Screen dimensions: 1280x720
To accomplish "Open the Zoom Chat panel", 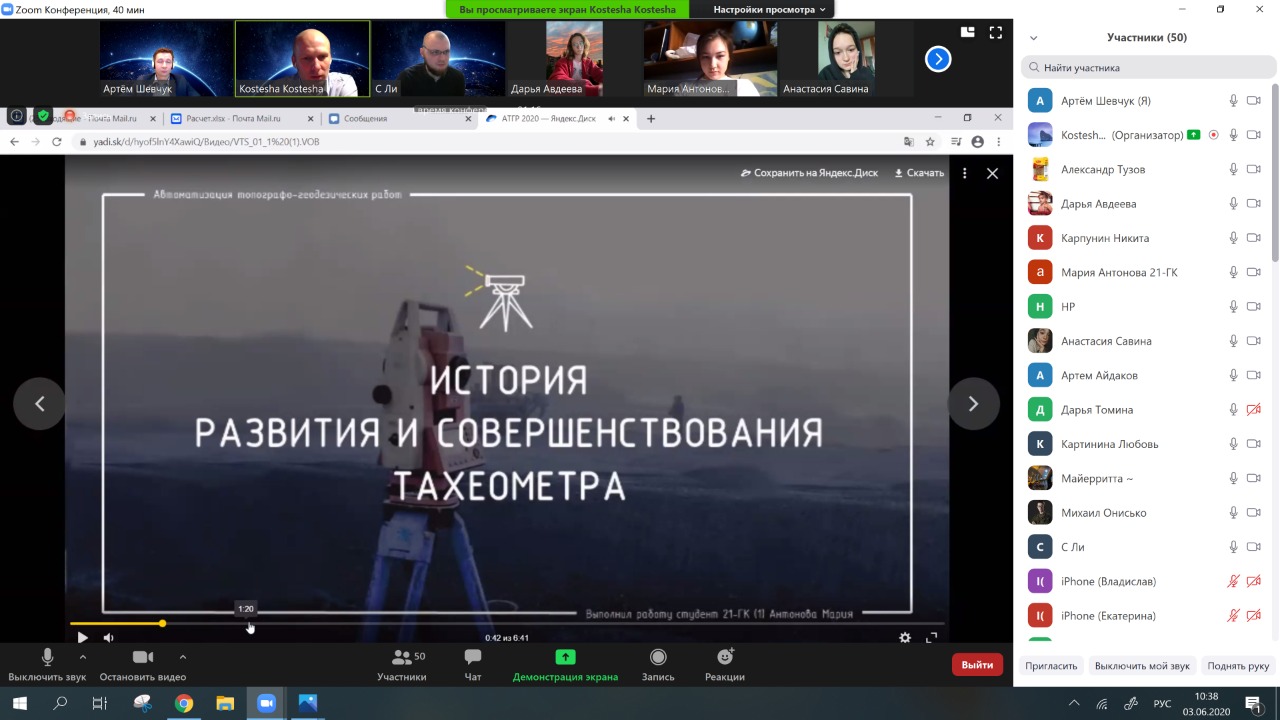I will [473, 665].
